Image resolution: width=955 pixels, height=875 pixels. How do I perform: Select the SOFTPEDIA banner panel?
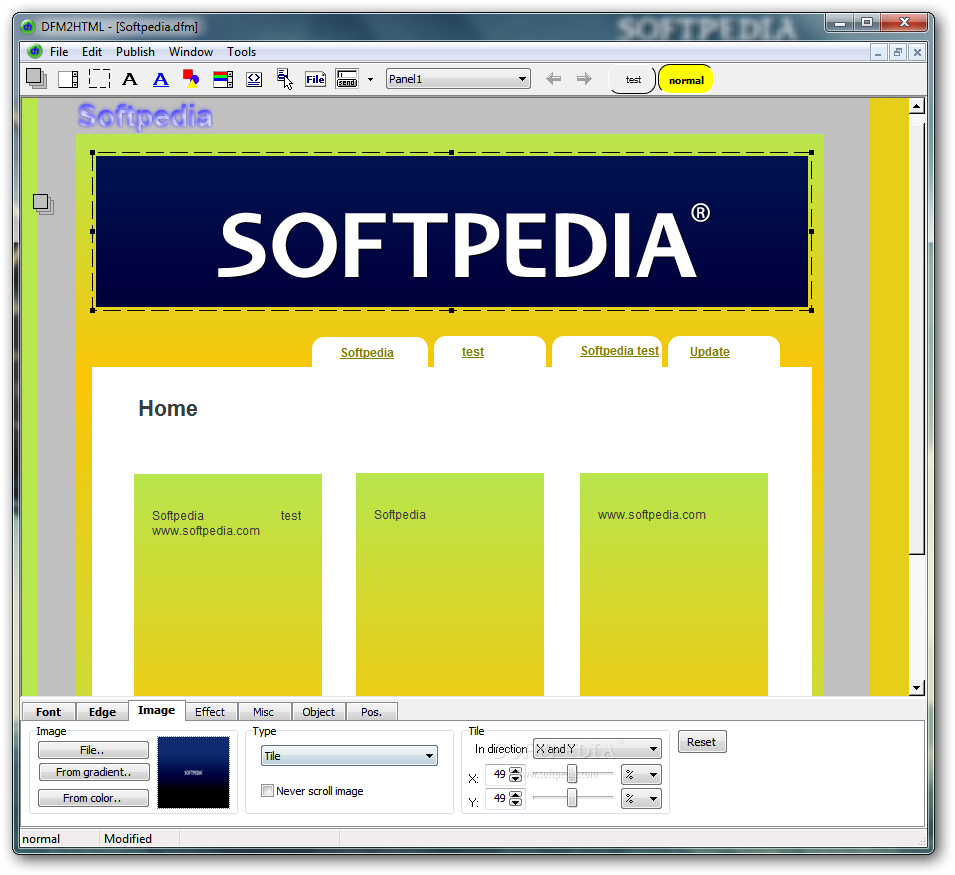(x=452, y=231)
